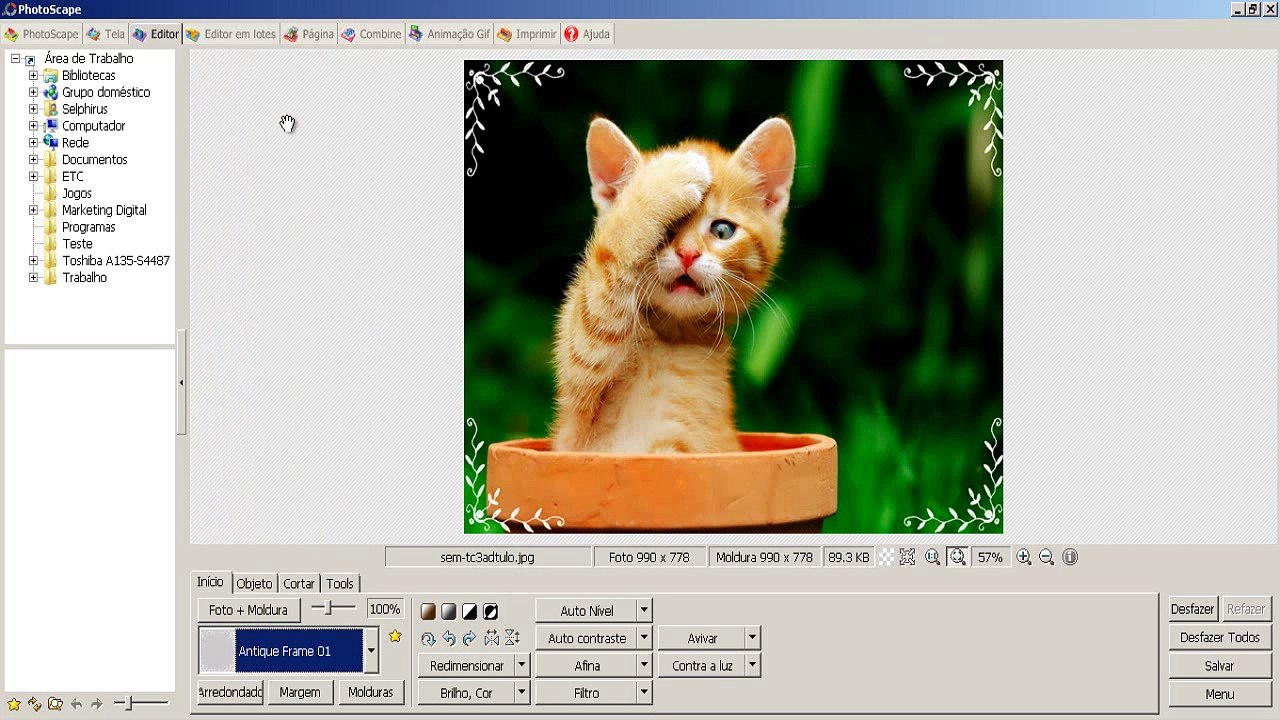Viewport: 1280px width, 720px height.
Task: Click the Desfazer Todos button
Action: click(x=1219, y=637)
